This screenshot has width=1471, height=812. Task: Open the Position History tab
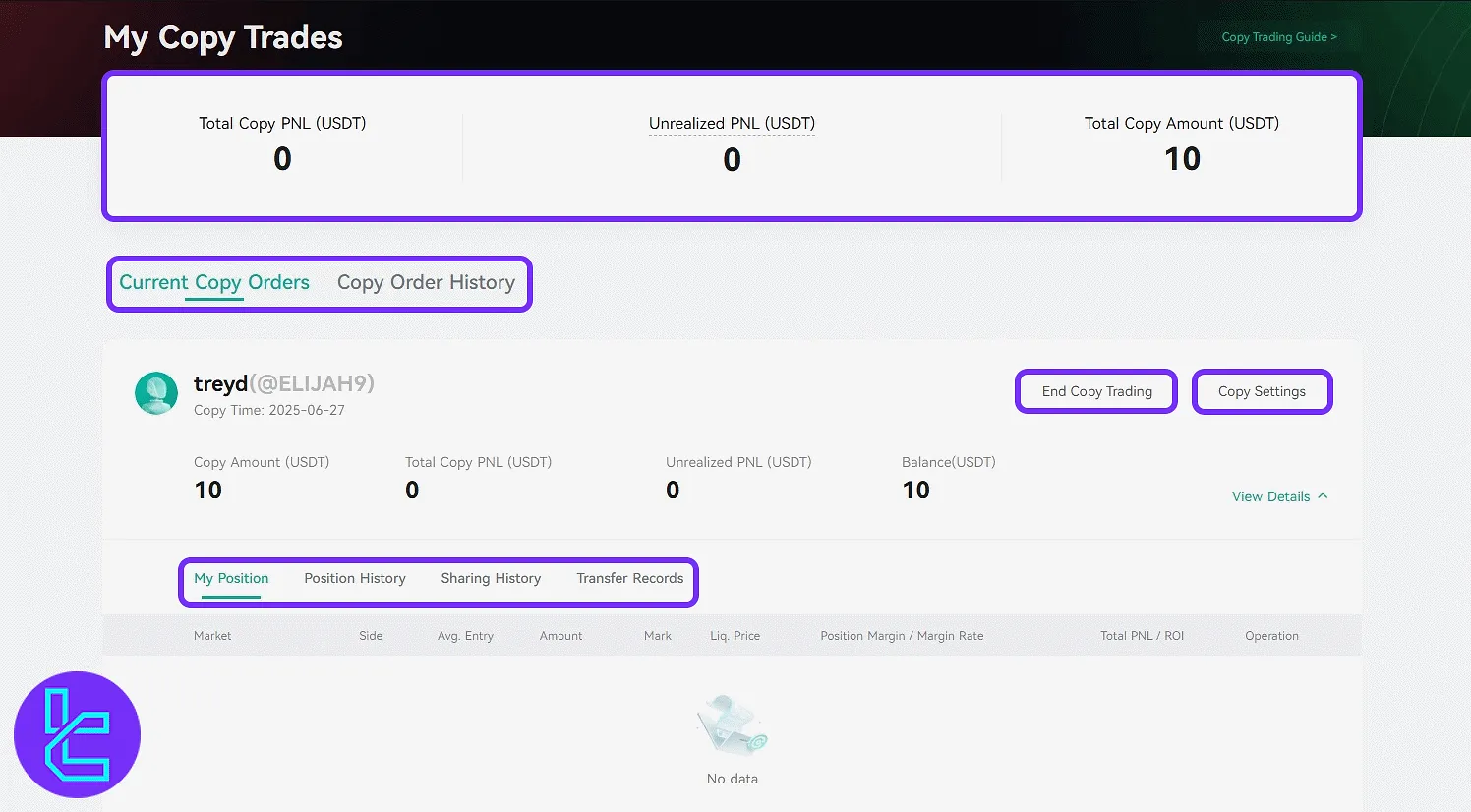355,578
